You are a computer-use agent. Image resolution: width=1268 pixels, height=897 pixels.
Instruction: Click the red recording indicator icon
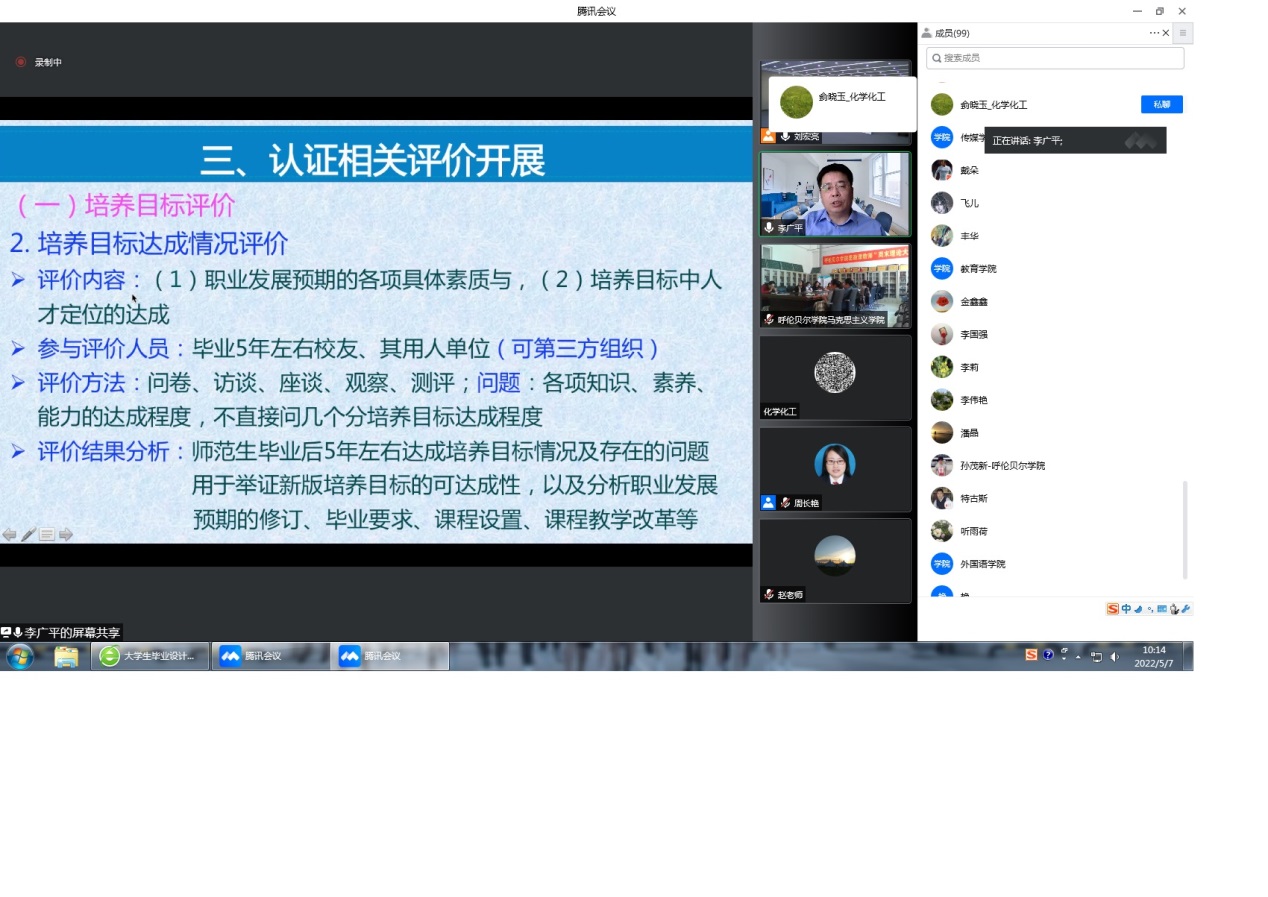(21, 62)
